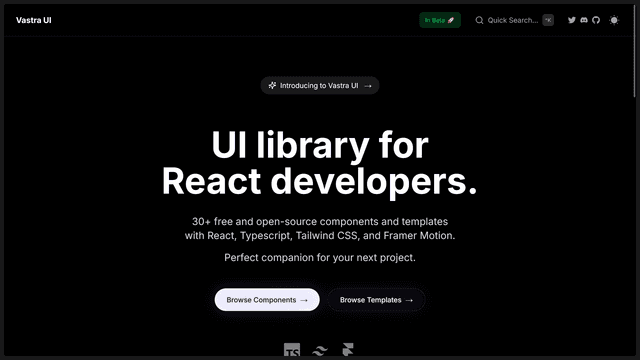Open the GitHub icon link
640x360 pixels.
pos(596,20)
